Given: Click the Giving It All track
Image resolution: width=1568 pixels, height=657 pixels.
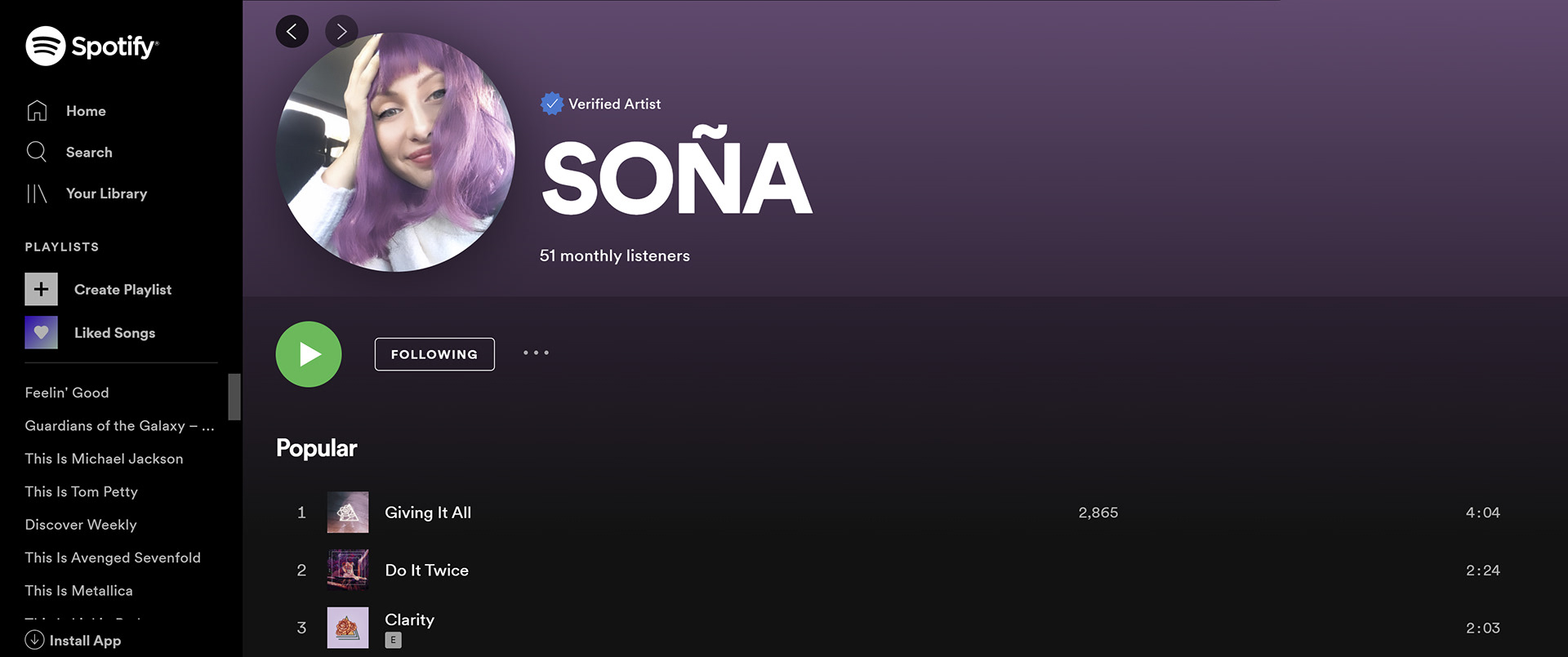Looking at the screenshot, I should [428, 513].
